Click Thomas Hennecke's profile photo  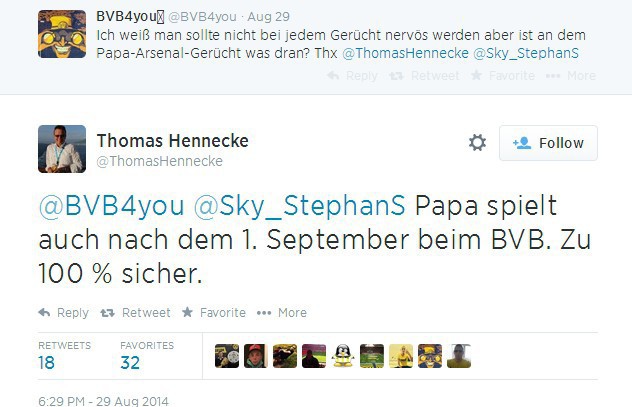61,149
